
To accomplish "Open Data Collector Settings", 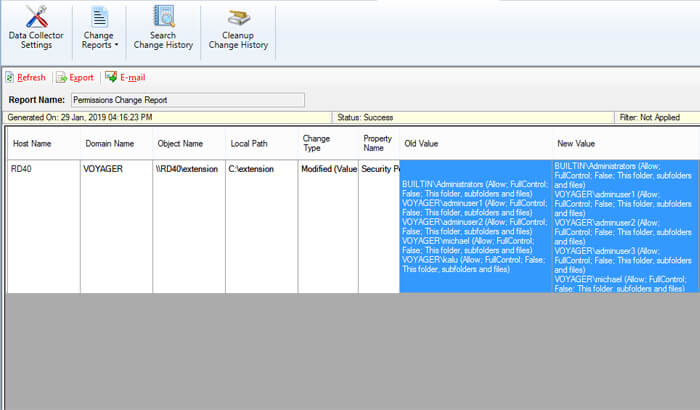I will 37,28.
